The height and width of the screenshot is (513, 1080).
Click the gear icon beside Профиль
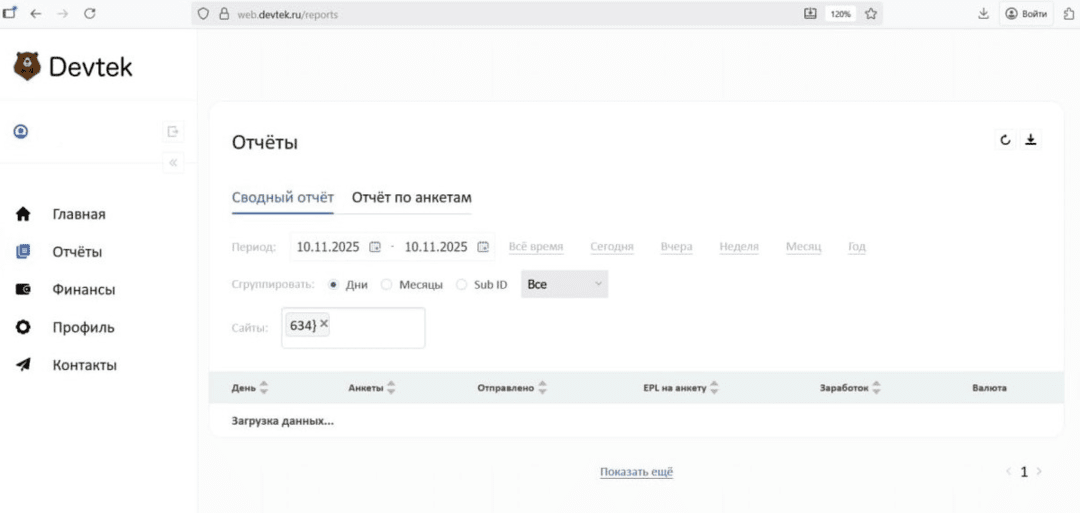point(23,328)
